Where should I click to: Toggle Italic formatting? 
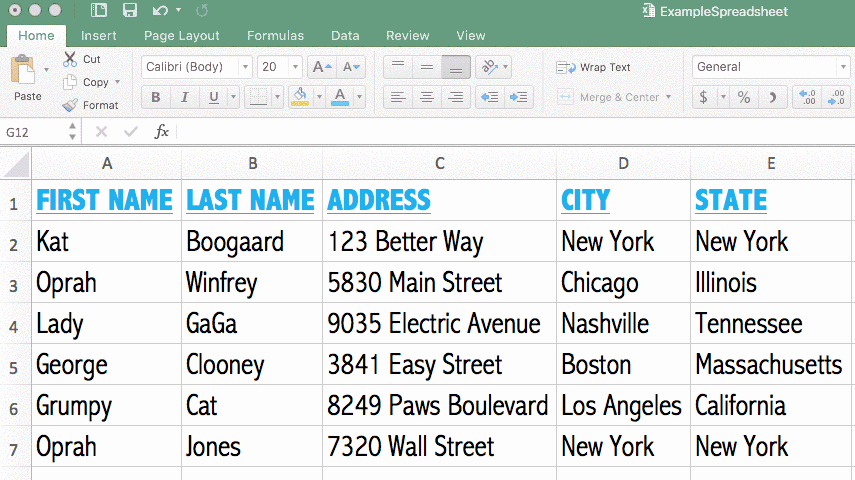184,97
